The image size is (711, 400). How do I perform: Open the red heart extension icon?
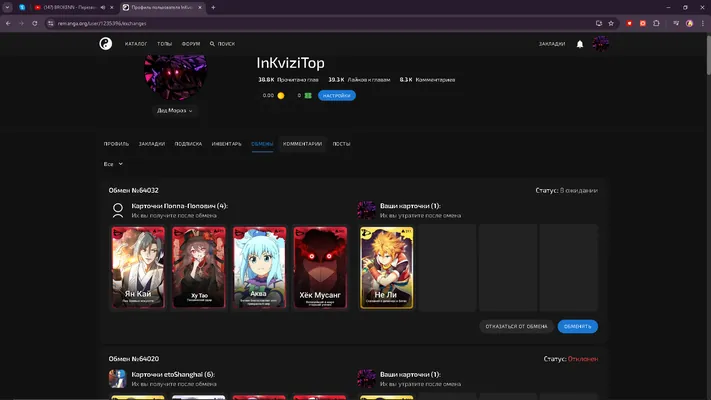click(x=629, y=23)
